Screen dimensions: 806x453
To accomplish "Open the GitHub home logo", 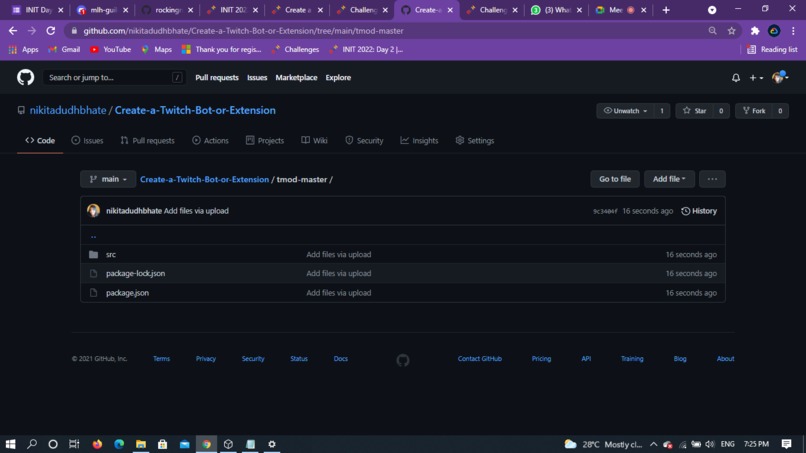I will tap(25, 78).
